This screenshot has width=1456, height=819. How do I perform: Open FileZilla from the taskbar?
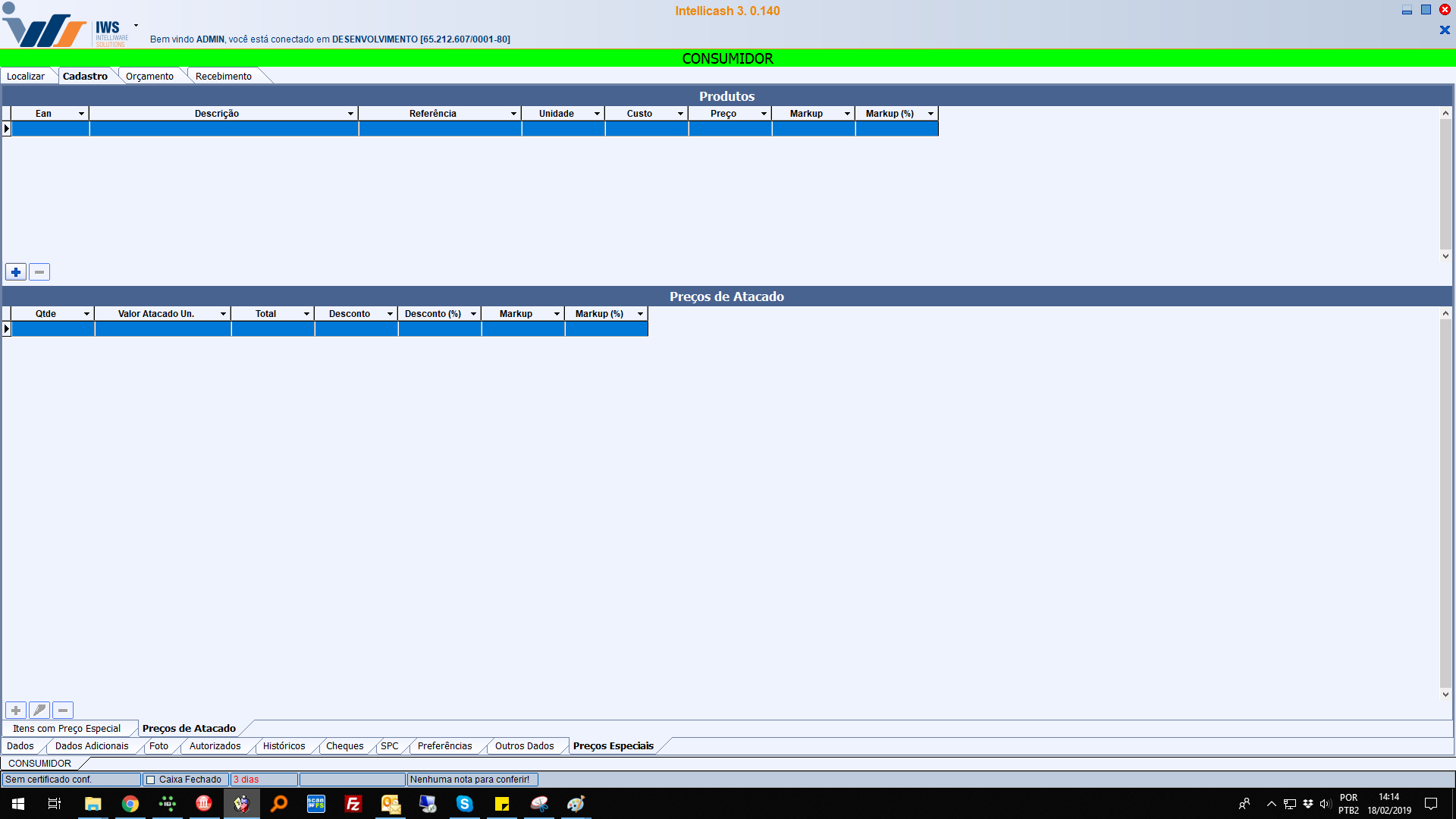[x=353, y=804]
